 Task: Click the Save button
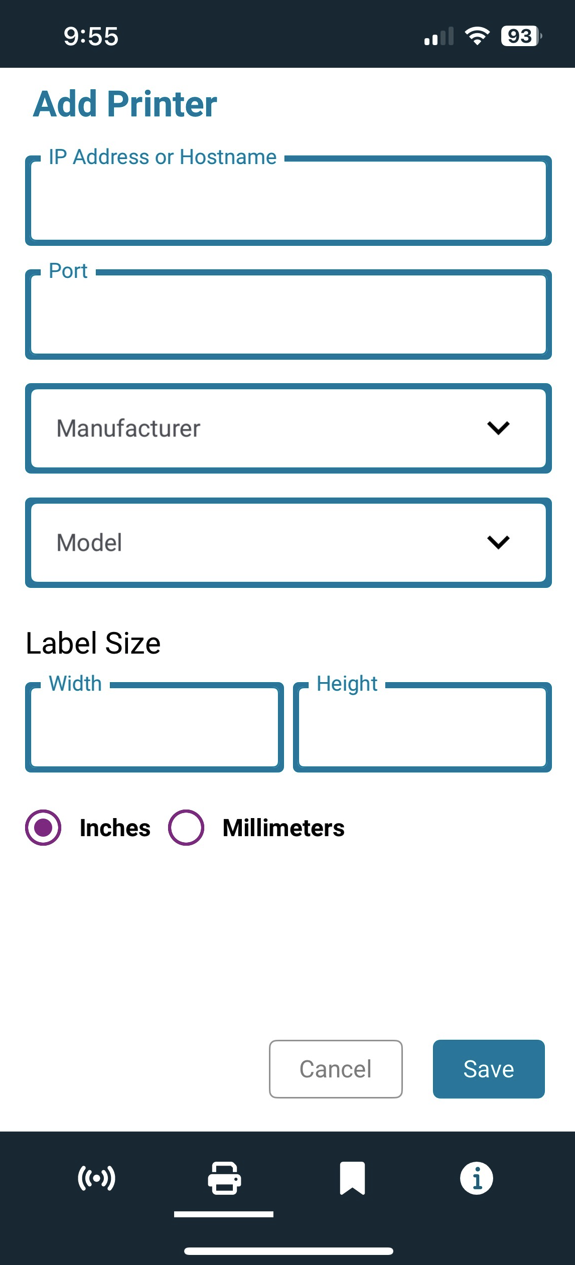(x=489, y=1069)
